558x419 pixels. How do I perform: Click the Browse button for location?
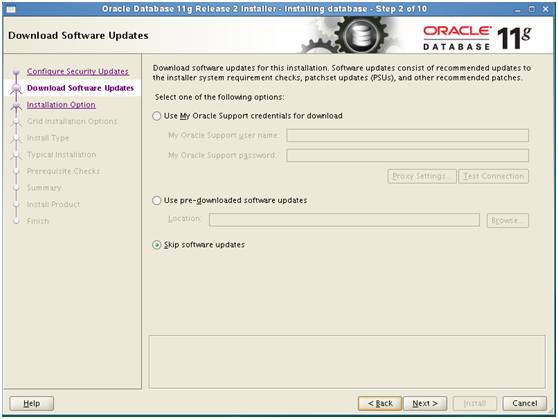coord(507,220)
